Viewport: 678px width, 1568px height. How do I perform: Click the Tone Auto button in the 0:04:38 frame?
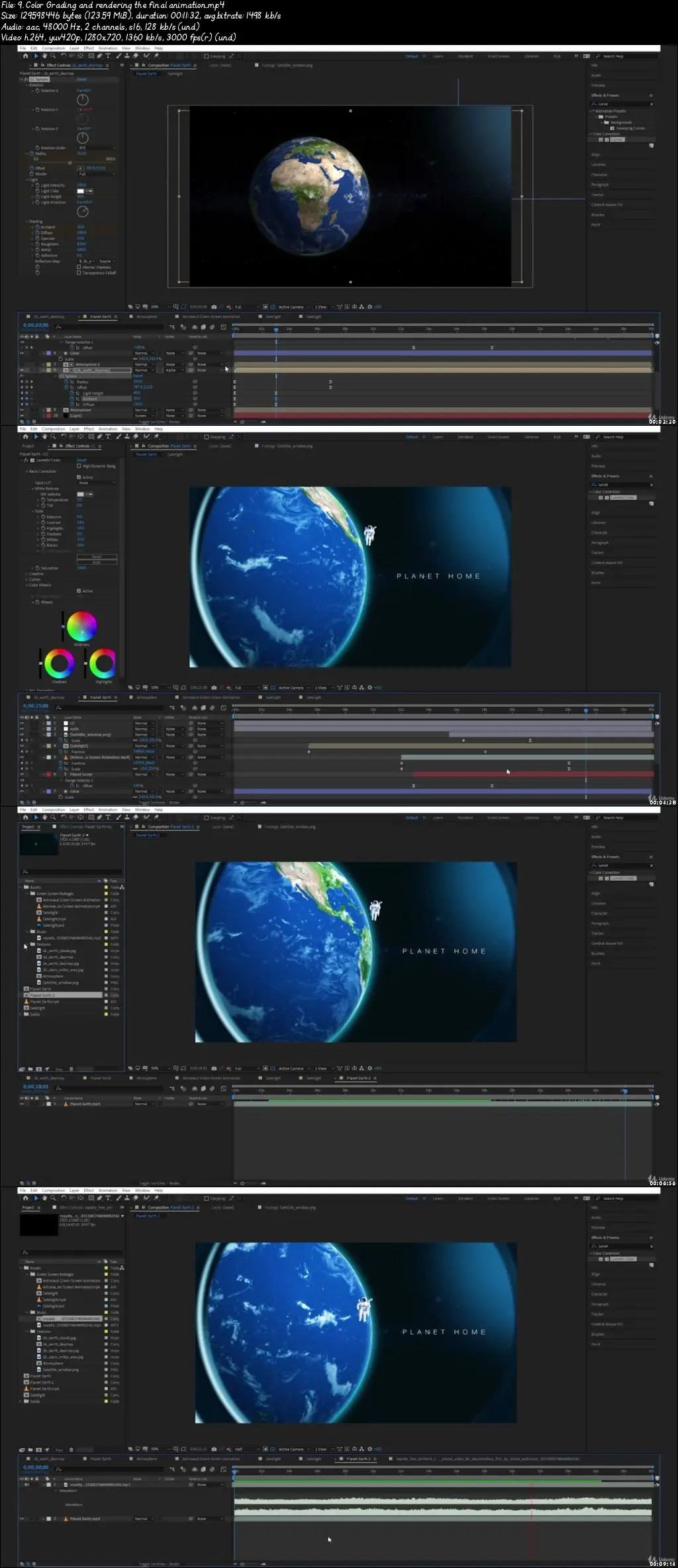click(x=97, y=562)
